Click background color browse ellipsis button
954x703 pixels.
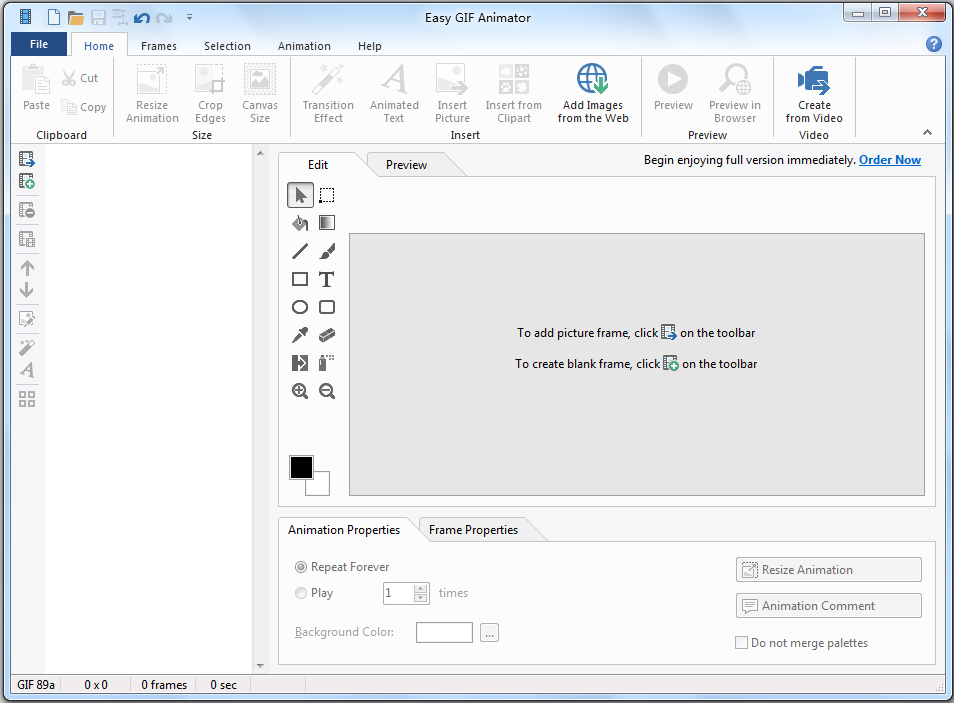[489, 632]
